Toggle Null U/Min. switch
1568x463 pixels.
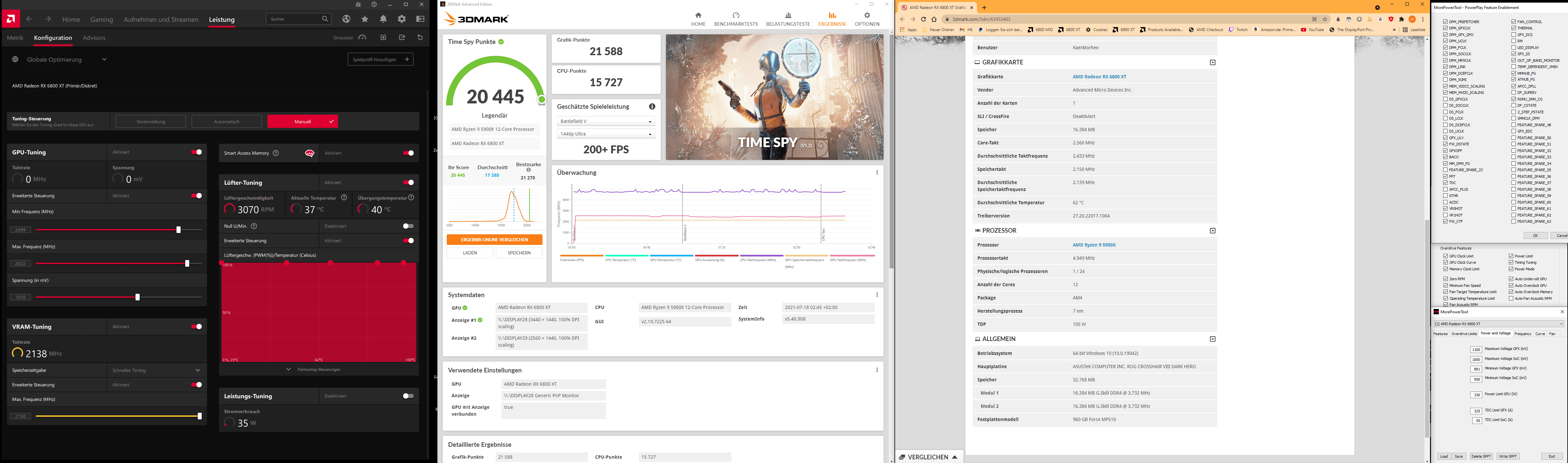coord(408,226)
